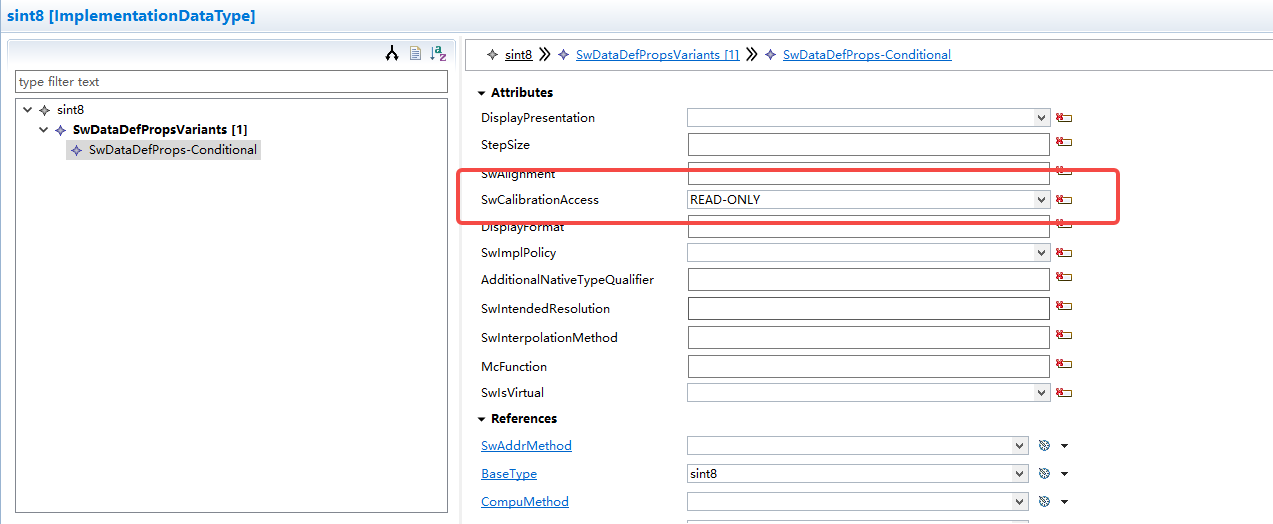Follow the BaseType reference link
Viewport: 1273px width, 524px height.
point(509,474)
